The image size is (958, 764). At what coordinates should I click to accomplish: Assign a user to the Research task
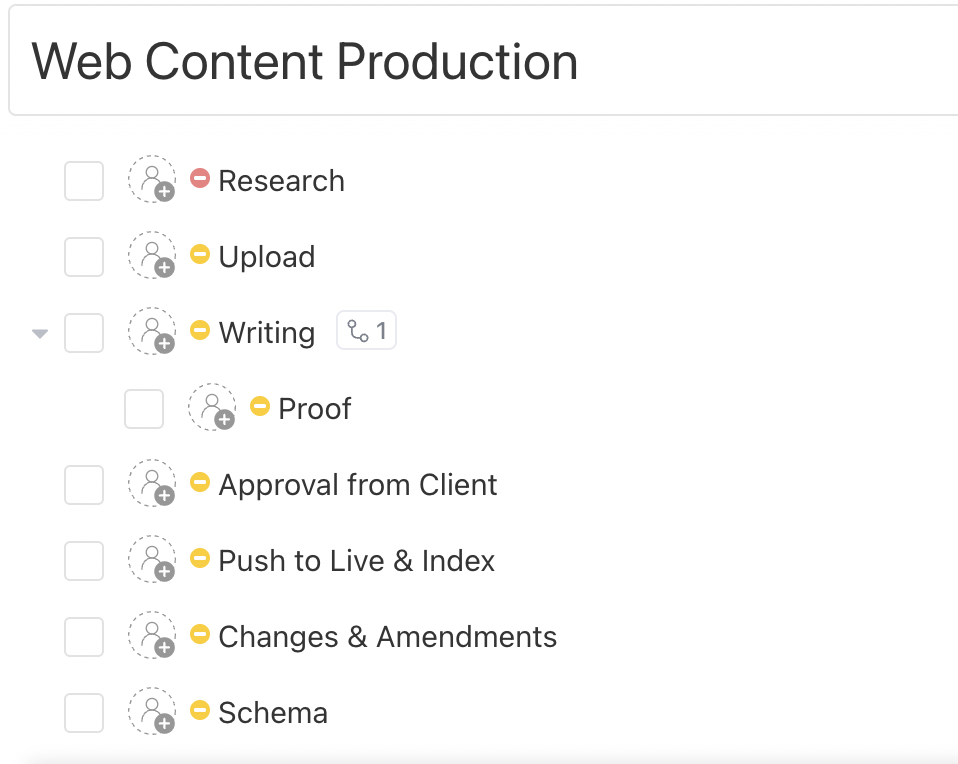coord(152,181)
